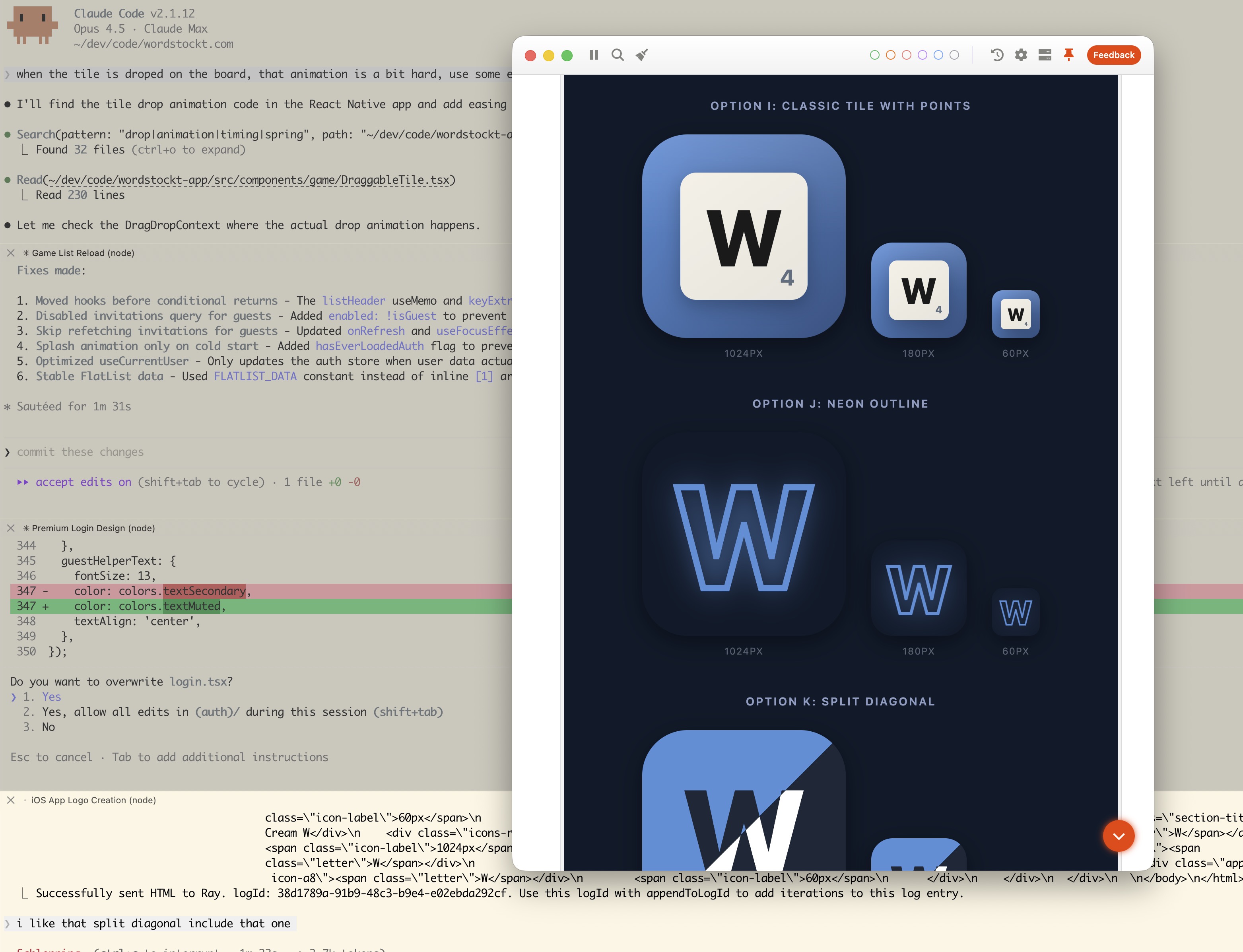Close the Premium Login Design pane
Screen dimensions: 1243x952
[x=11, y=528]
